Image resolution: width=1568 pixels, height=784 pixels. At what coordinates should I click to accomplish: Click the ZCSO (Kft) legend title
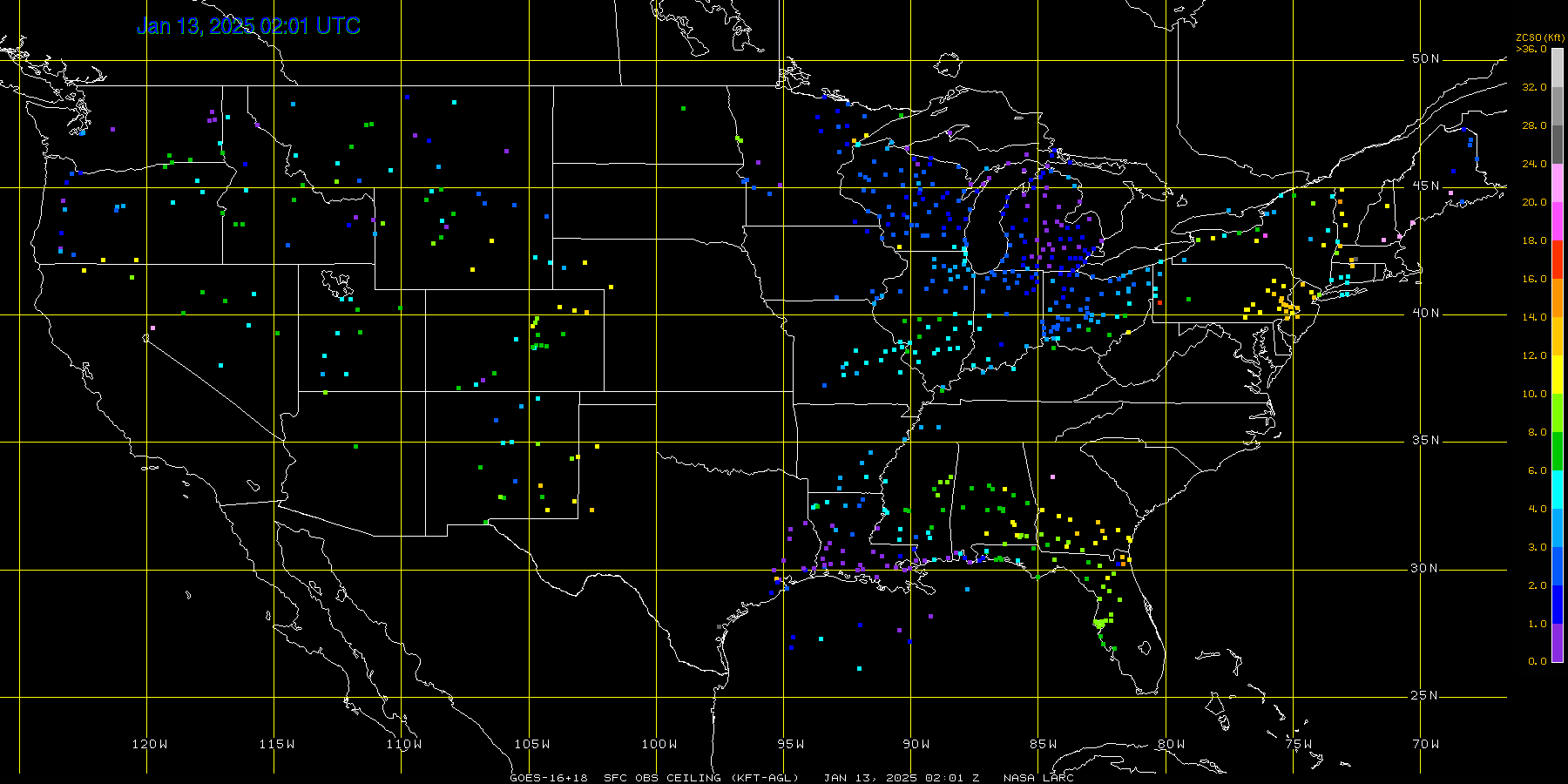tap(1540, 37)
